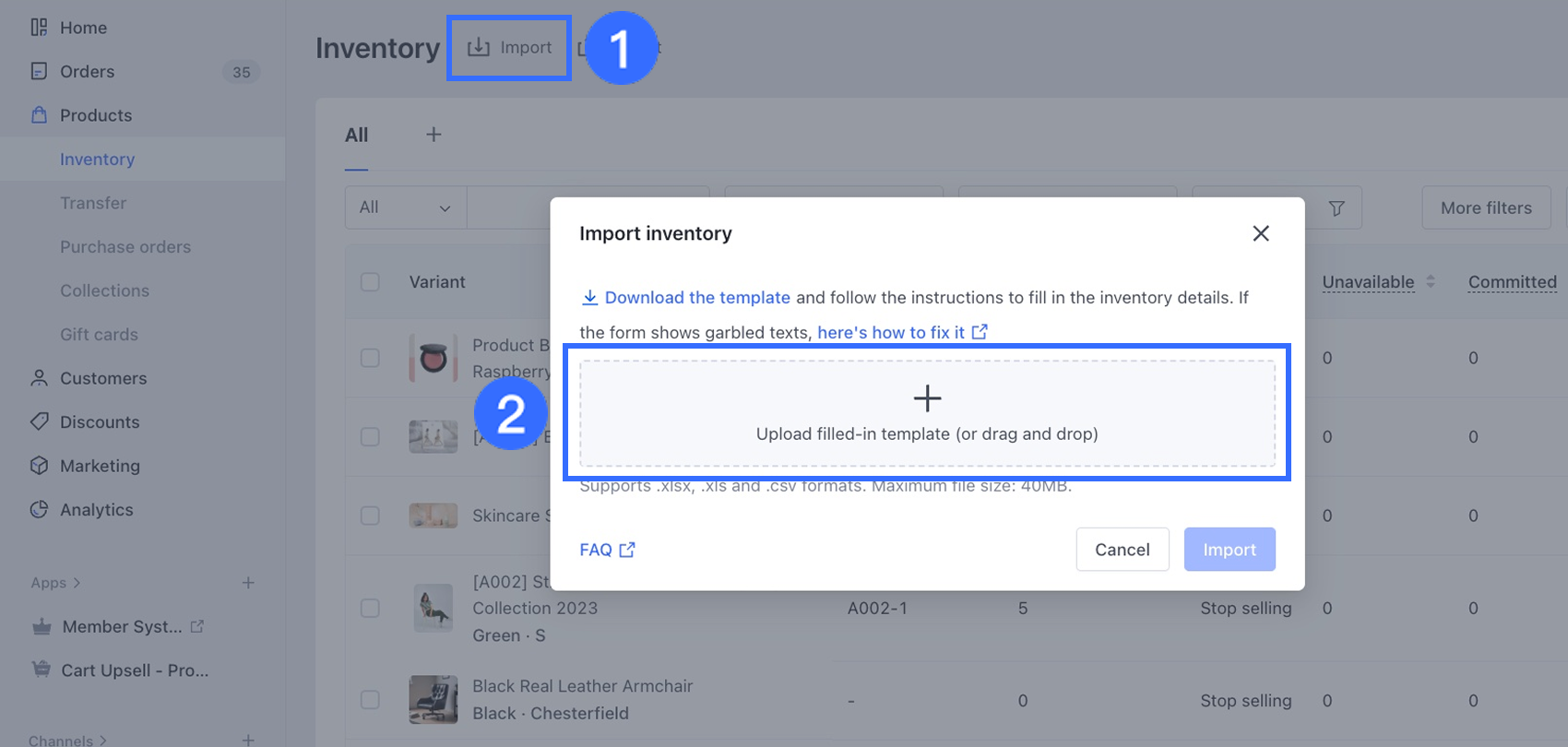
Task: Open the Analytics pie chart icon
Action: [x=39, y=509]
